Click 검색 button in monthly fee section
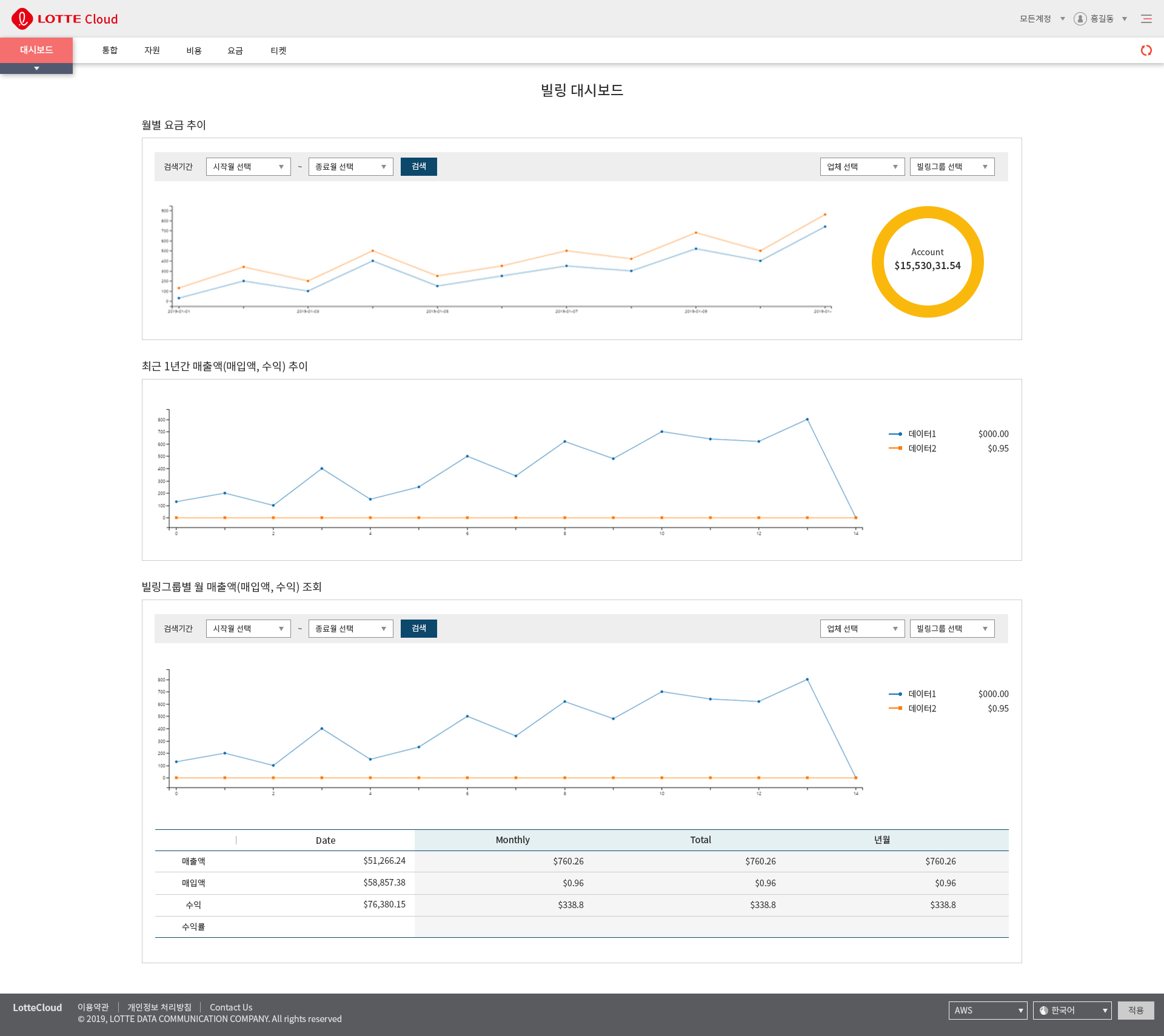 [419, 167]
